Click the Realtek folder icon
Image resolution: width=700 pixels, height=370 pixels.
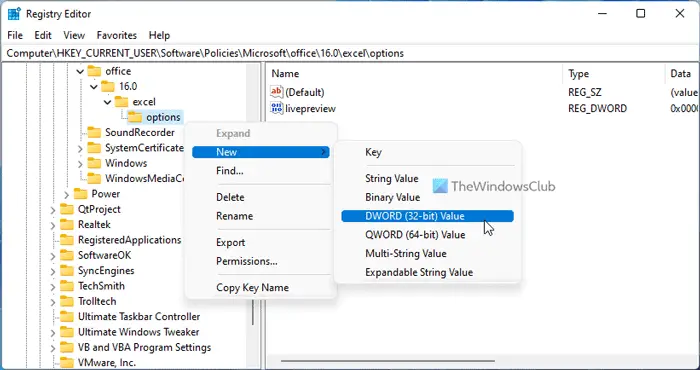(x=67, y=224)
